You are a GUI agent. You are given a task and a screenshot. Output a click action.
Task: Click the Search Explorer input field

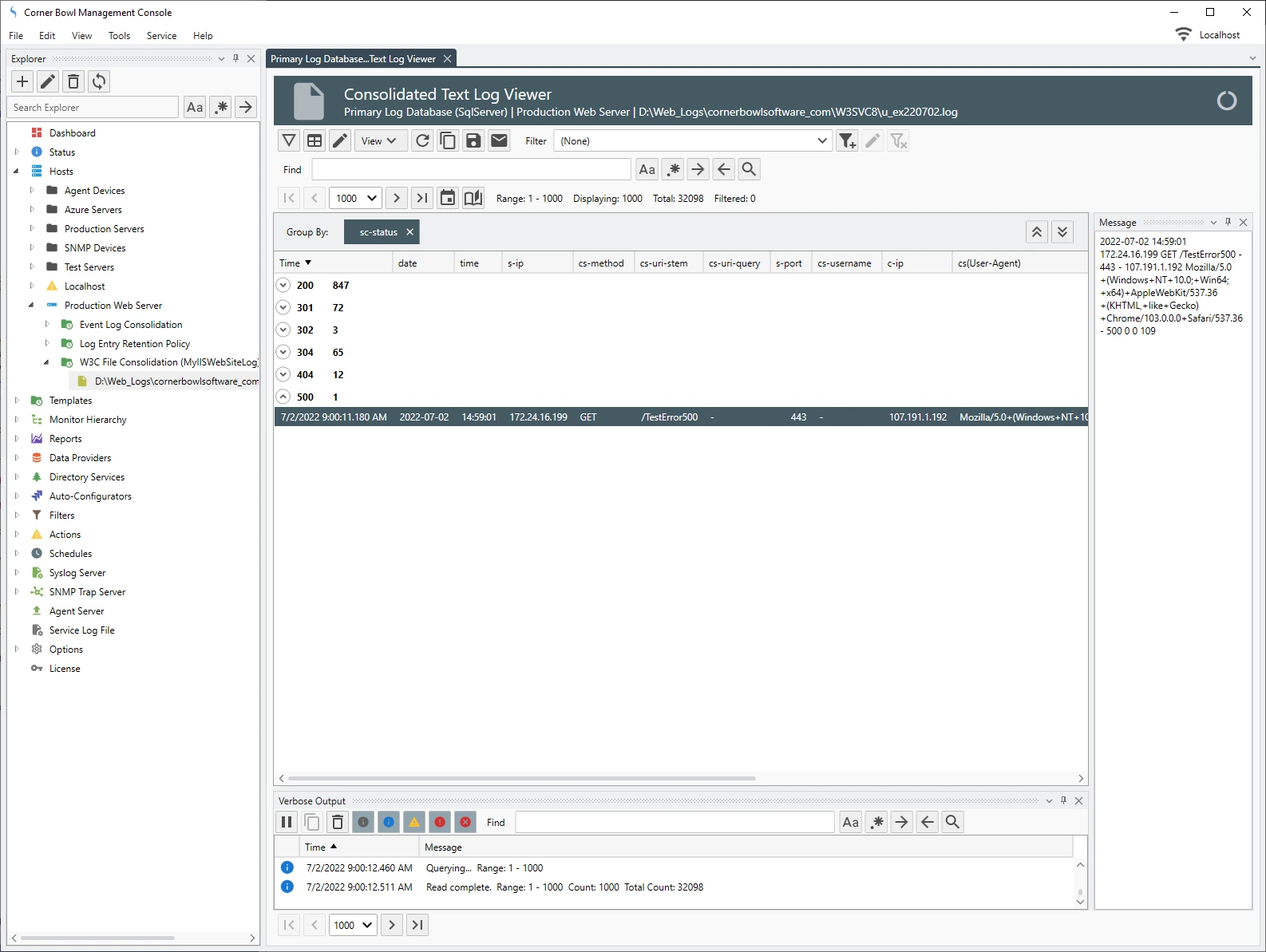point(93,108)
